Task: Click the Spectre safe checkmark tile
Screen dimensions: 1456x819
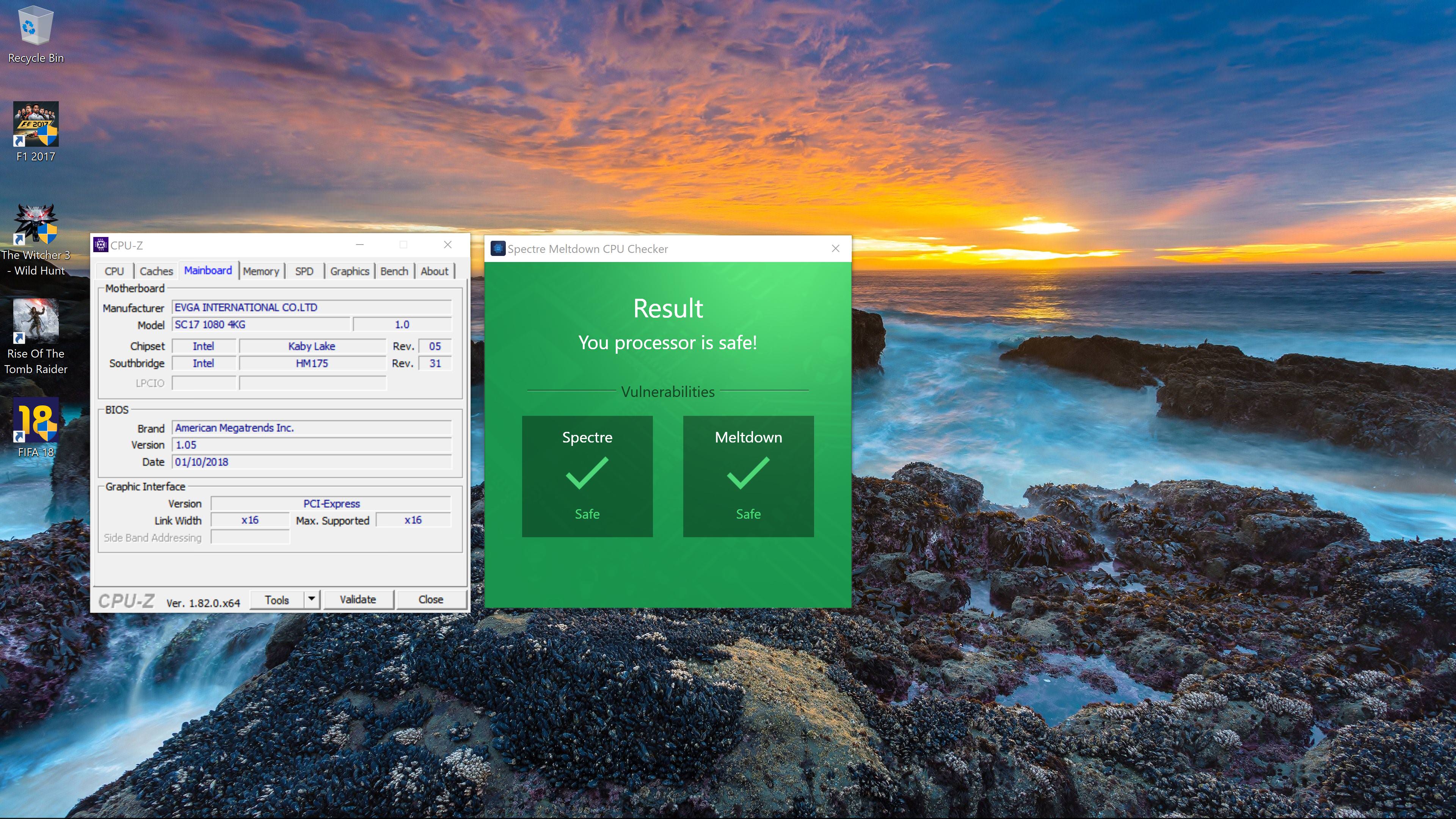Action: [x=587, y=476]
